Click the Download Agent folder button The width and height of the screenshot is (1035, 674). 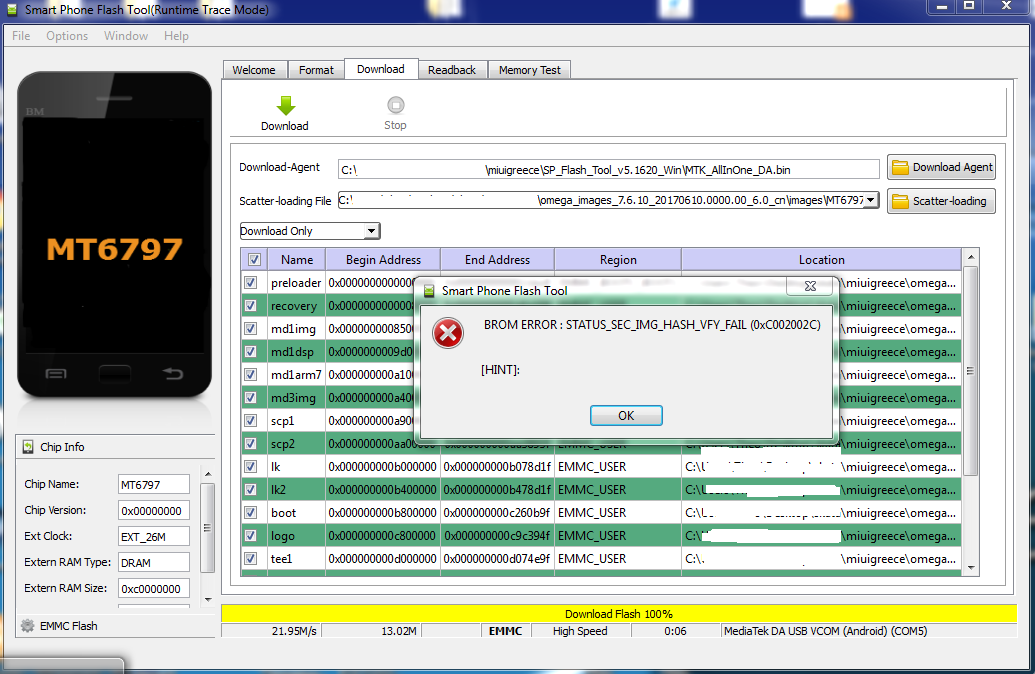pos(941,168)
